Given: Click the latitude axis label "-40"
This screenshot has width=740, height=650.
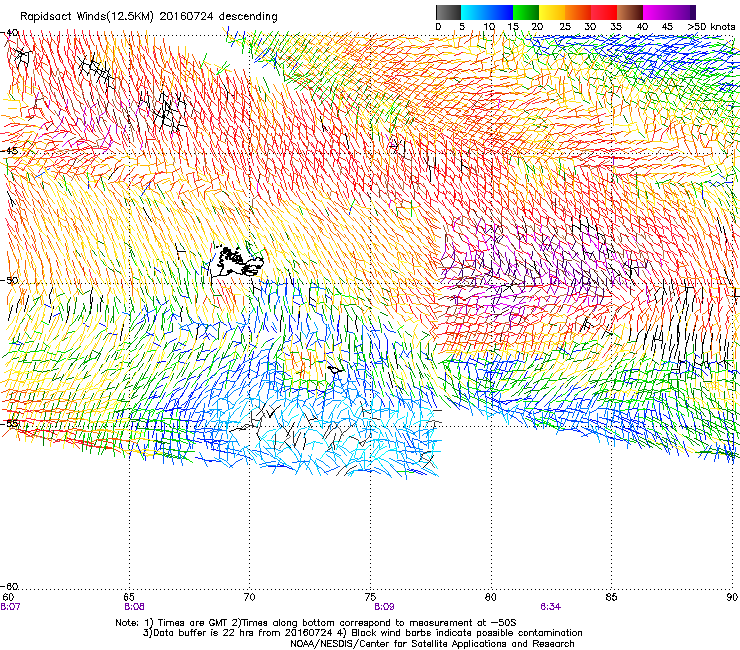Looking at the screenshot, I should 10,33.
